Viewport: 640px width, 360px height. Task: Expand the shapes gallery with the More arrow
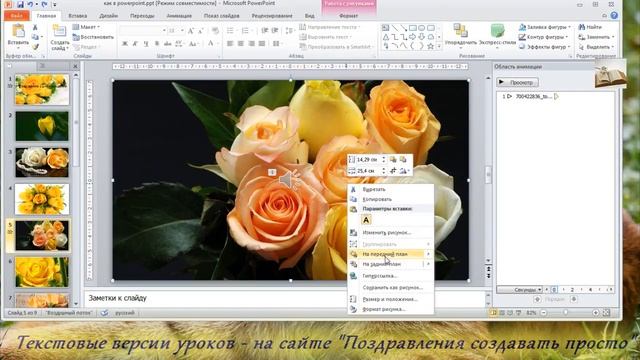pos(439,47)
